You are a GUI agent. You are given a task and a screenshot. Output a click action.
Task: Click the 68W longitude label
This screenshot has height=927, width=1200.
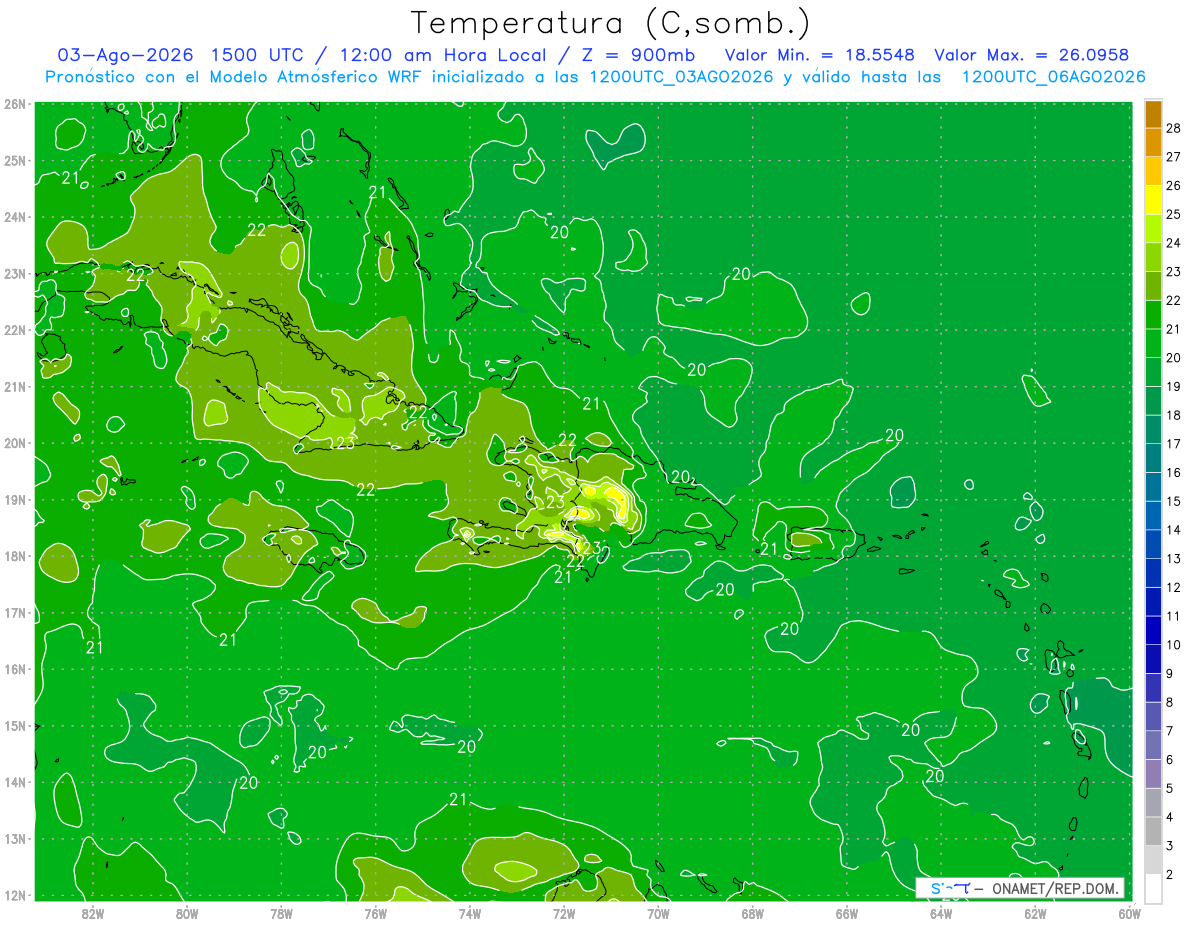752,912
